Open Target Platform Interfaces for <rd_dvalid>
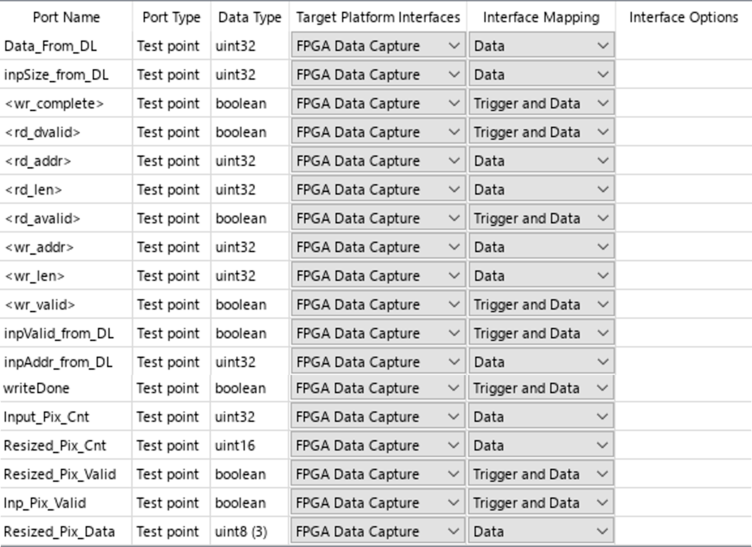This screenshot has width=752, height=547. coord(377,132)
